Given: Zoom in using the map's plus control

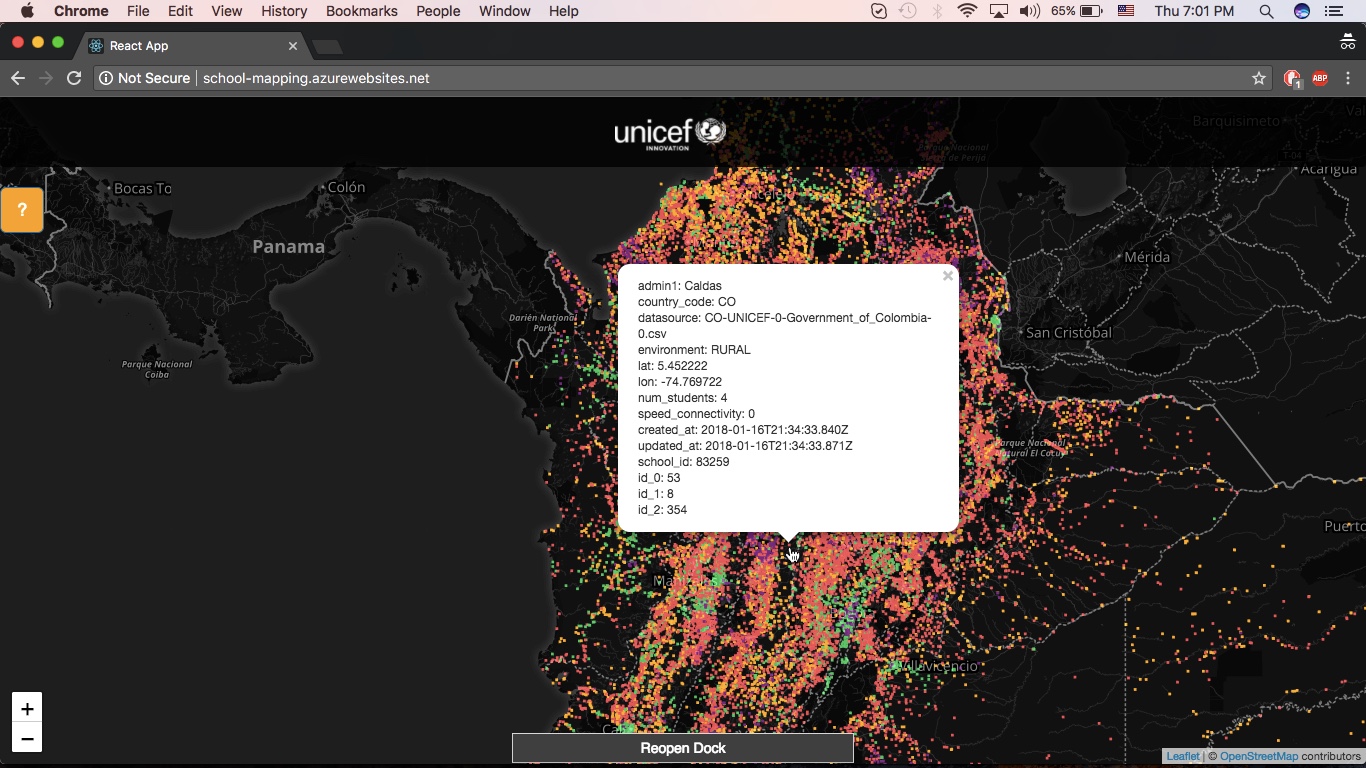Looking at the screenshot, I should [26, 708].
